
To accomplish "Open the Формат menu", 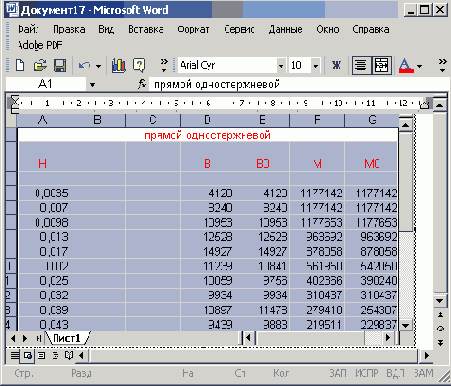I will point(193,29).
